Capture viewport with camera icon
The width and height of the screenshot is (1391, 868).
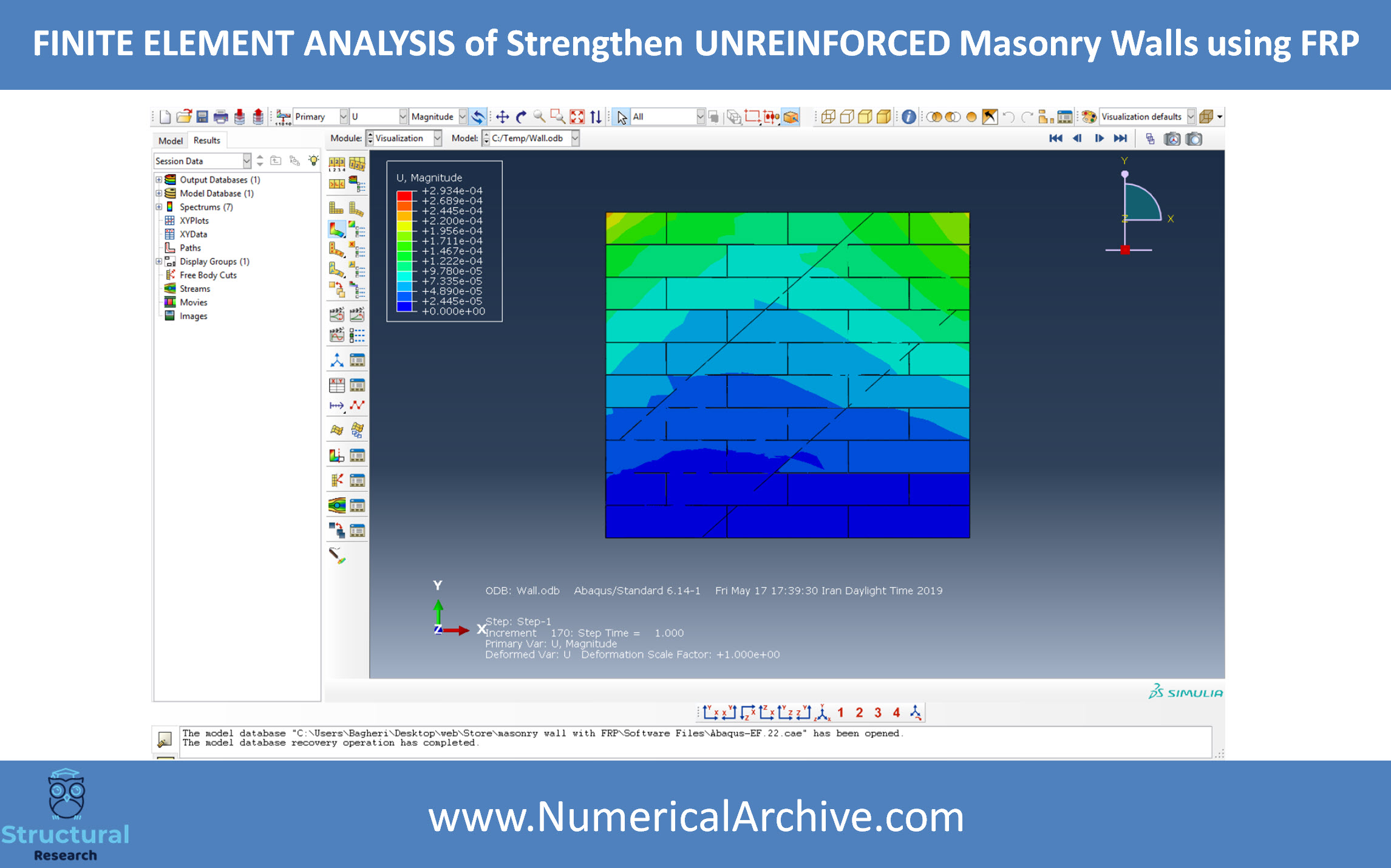point(1194,139)
